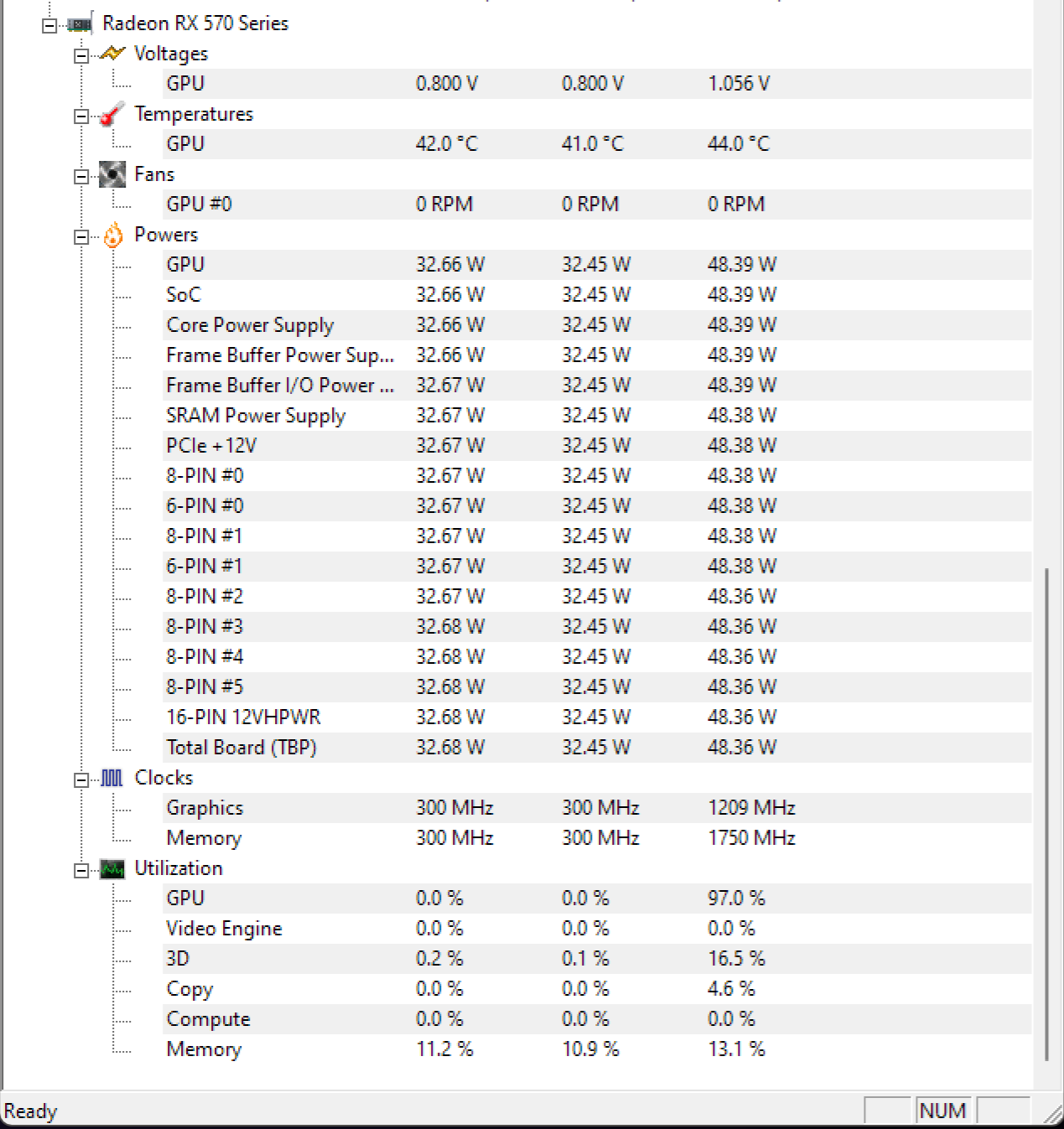
Task: Select the Frame Buffer Power Sup... row
Action: 597,355
